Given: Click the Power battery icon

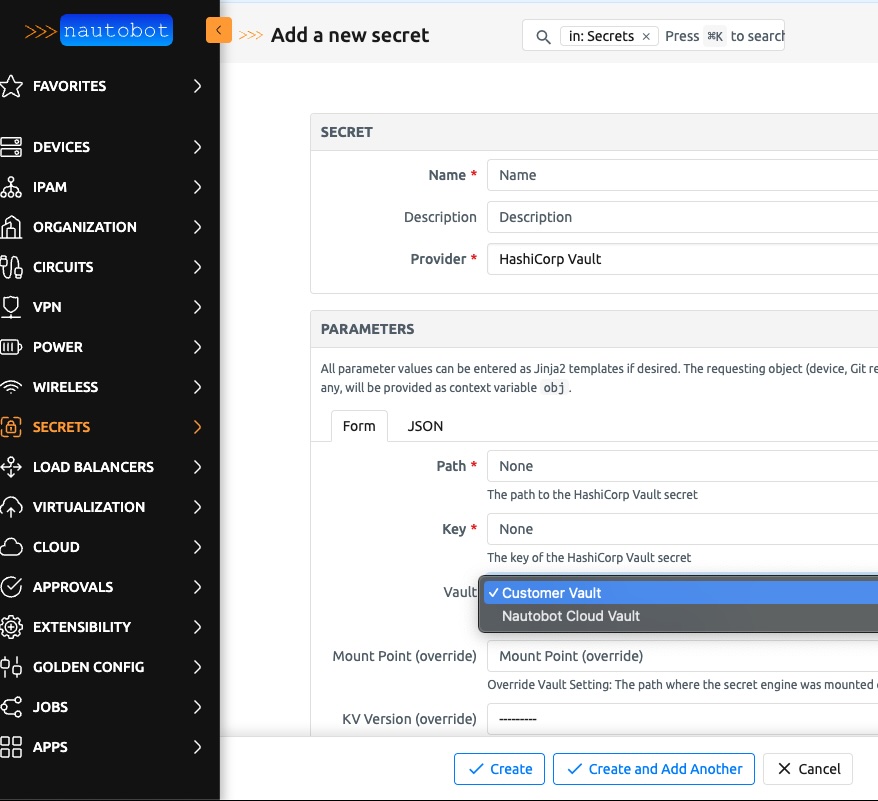Looking at the screenshot, I should 12,347.
